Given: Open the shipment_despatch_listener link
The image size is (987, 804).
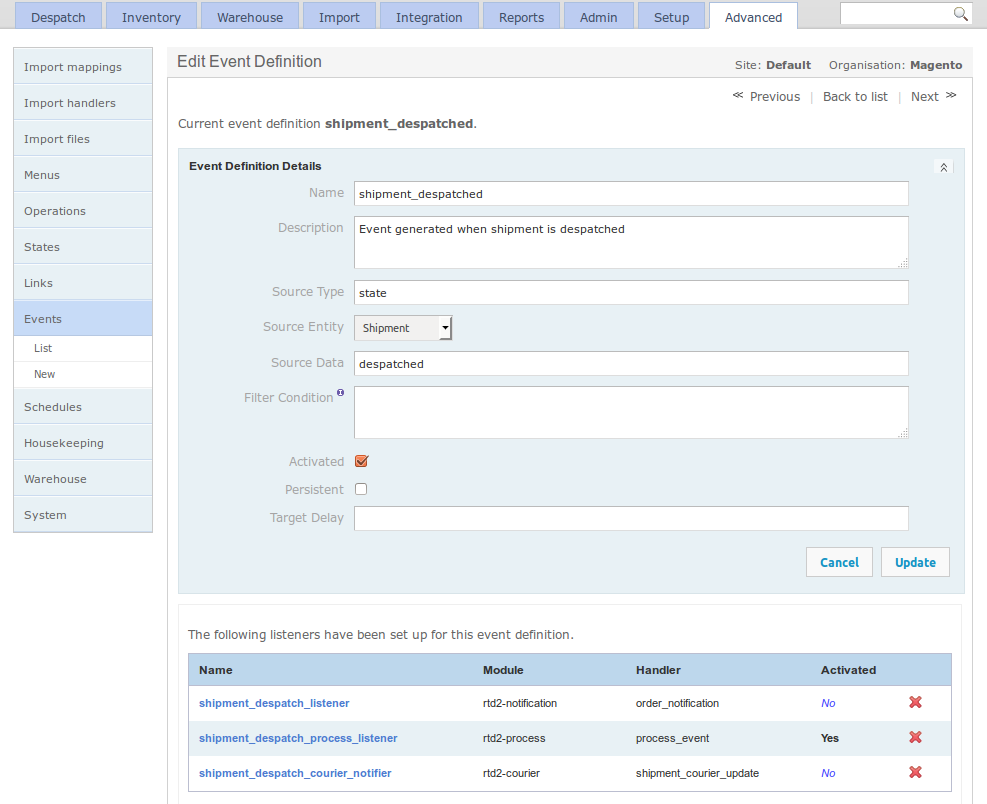Looking at the screenshot, I should point(273,703).
